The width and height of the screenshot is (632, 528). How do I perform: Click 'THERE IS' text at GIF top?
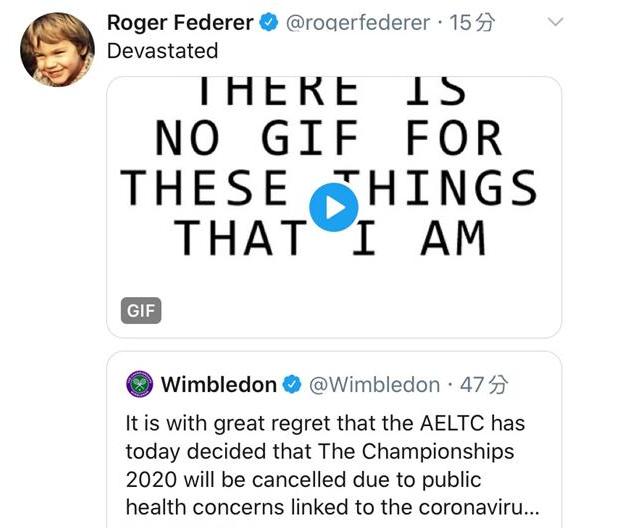point(329,93)
